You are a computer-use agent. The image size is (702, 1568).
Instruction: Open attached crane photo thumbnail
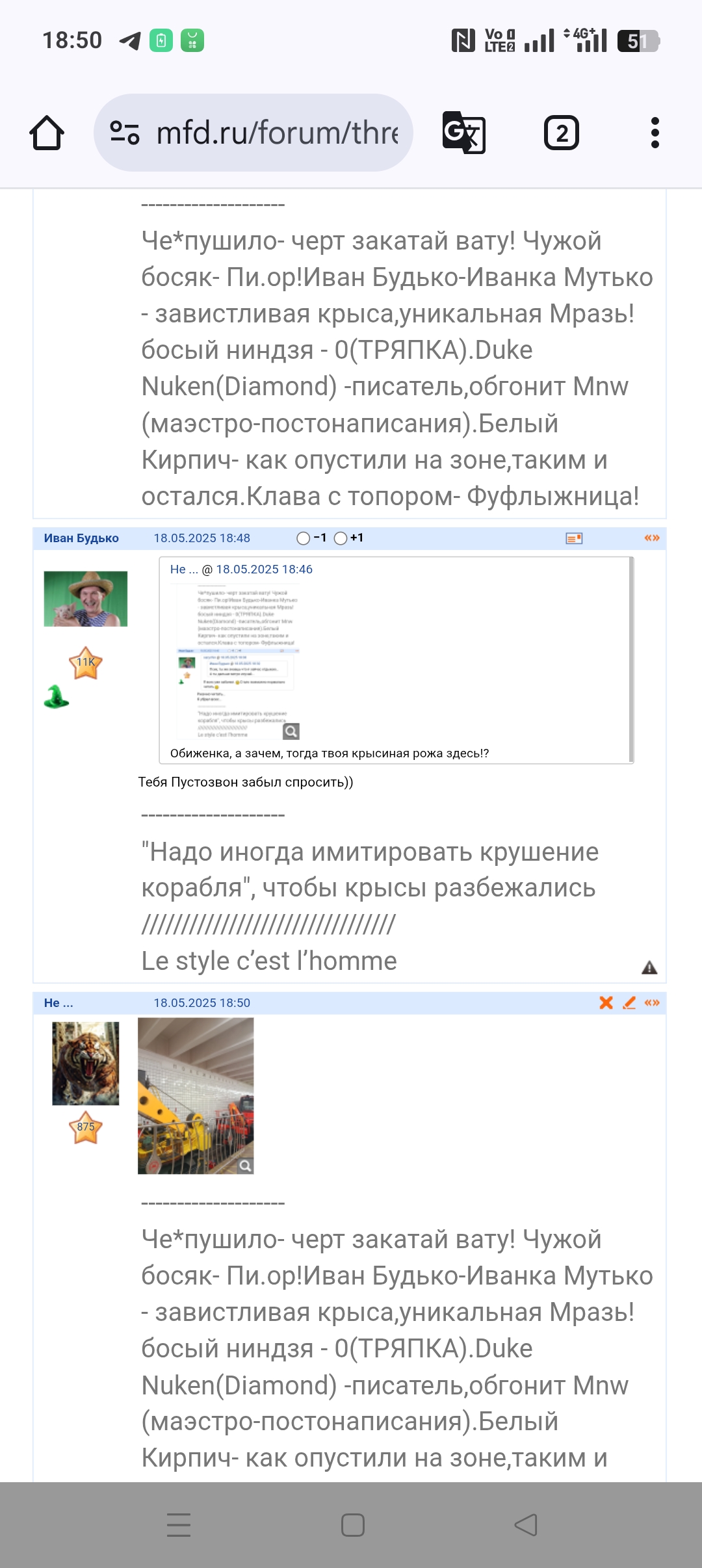coord(196,1096)
